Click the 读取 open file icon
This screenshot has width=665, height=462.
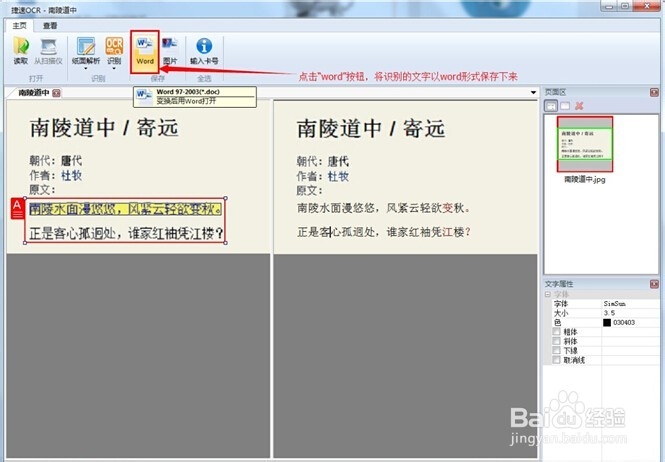[21, 46]
